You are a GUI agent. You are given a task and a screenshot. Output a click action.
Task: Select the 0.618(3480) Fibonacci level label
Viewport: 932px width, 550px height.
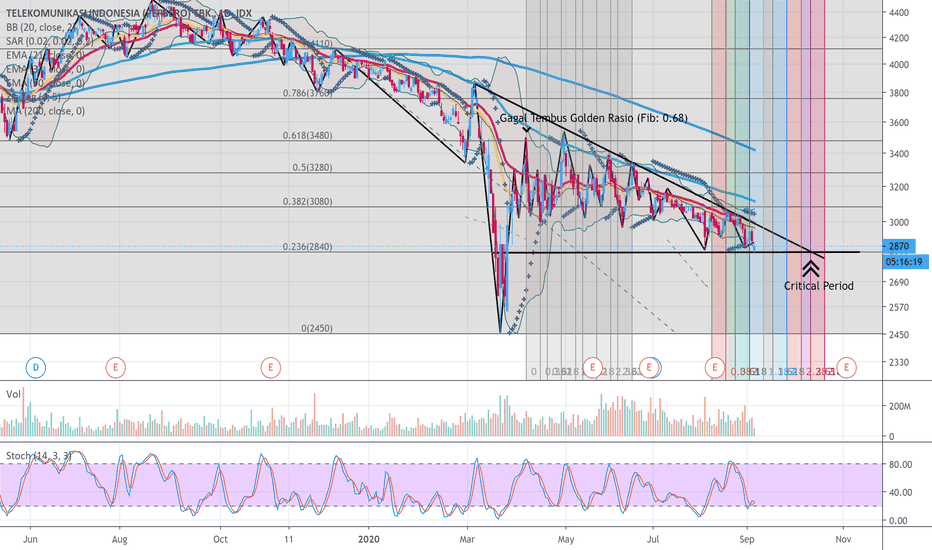tap(307, 136)
